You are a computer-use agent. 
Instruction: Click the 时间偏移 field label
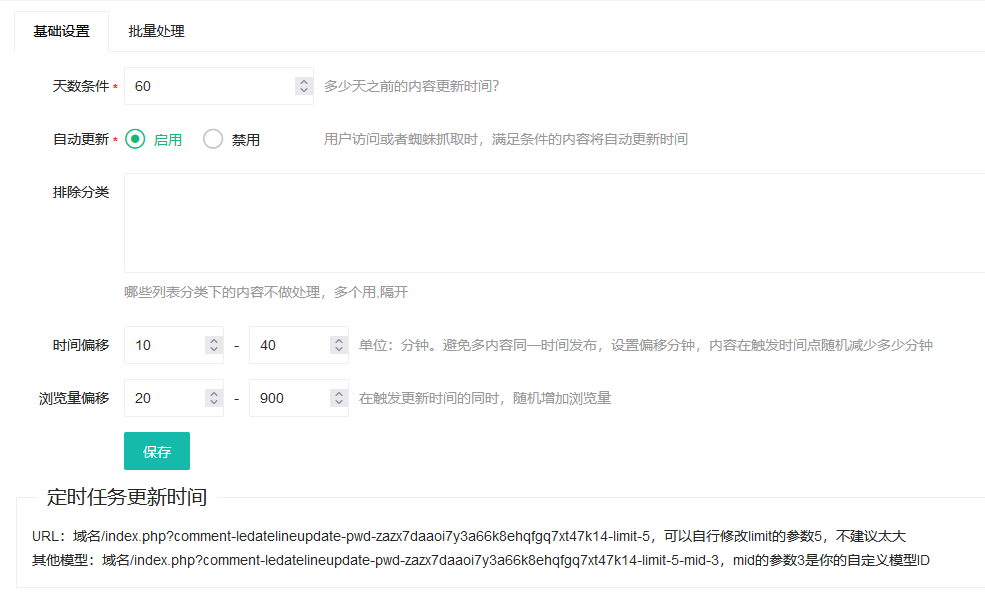(81, 345)
